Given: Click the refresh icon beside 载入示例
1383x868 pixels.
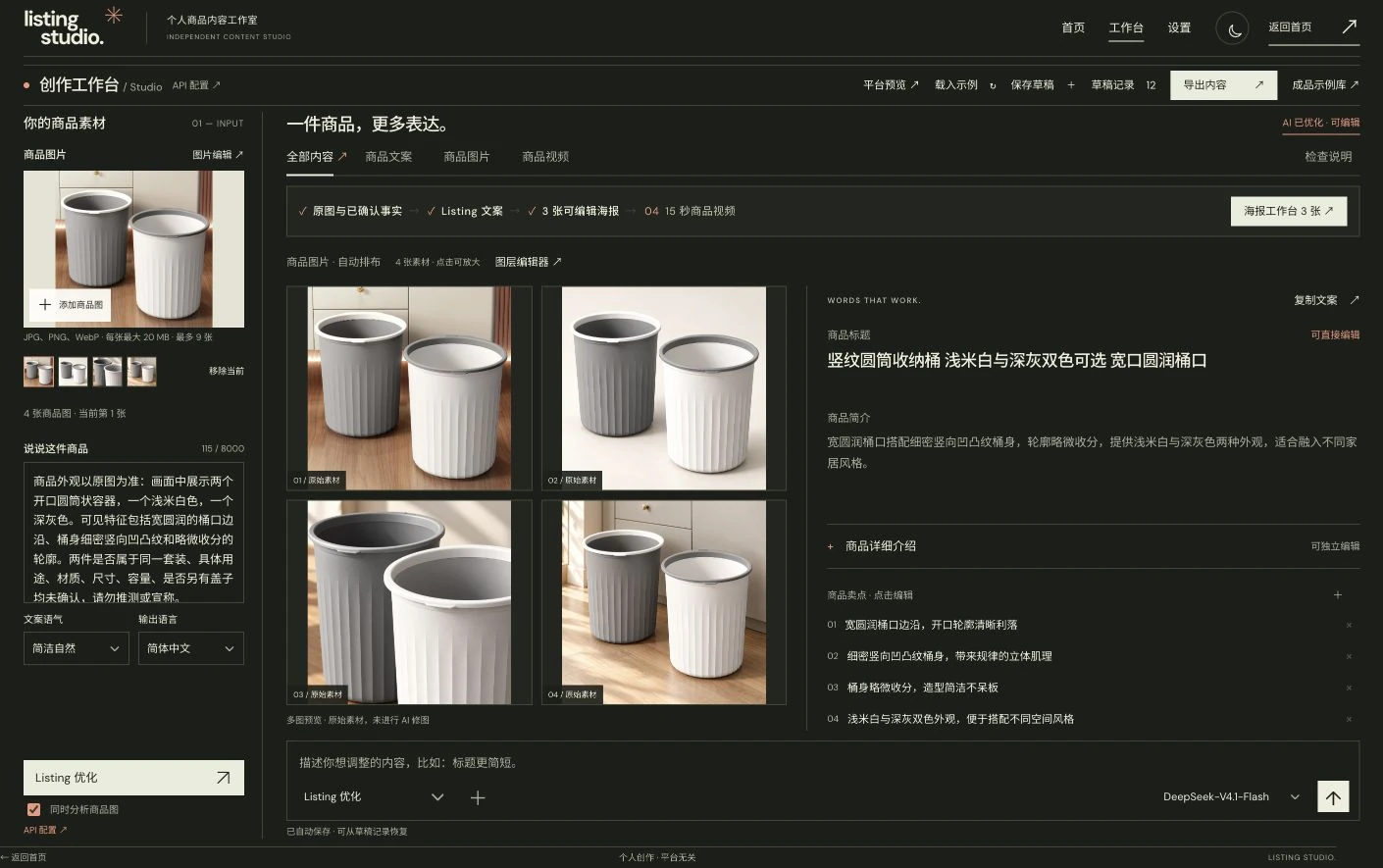Looking at the screenshot, I should [x=993, y=85].
